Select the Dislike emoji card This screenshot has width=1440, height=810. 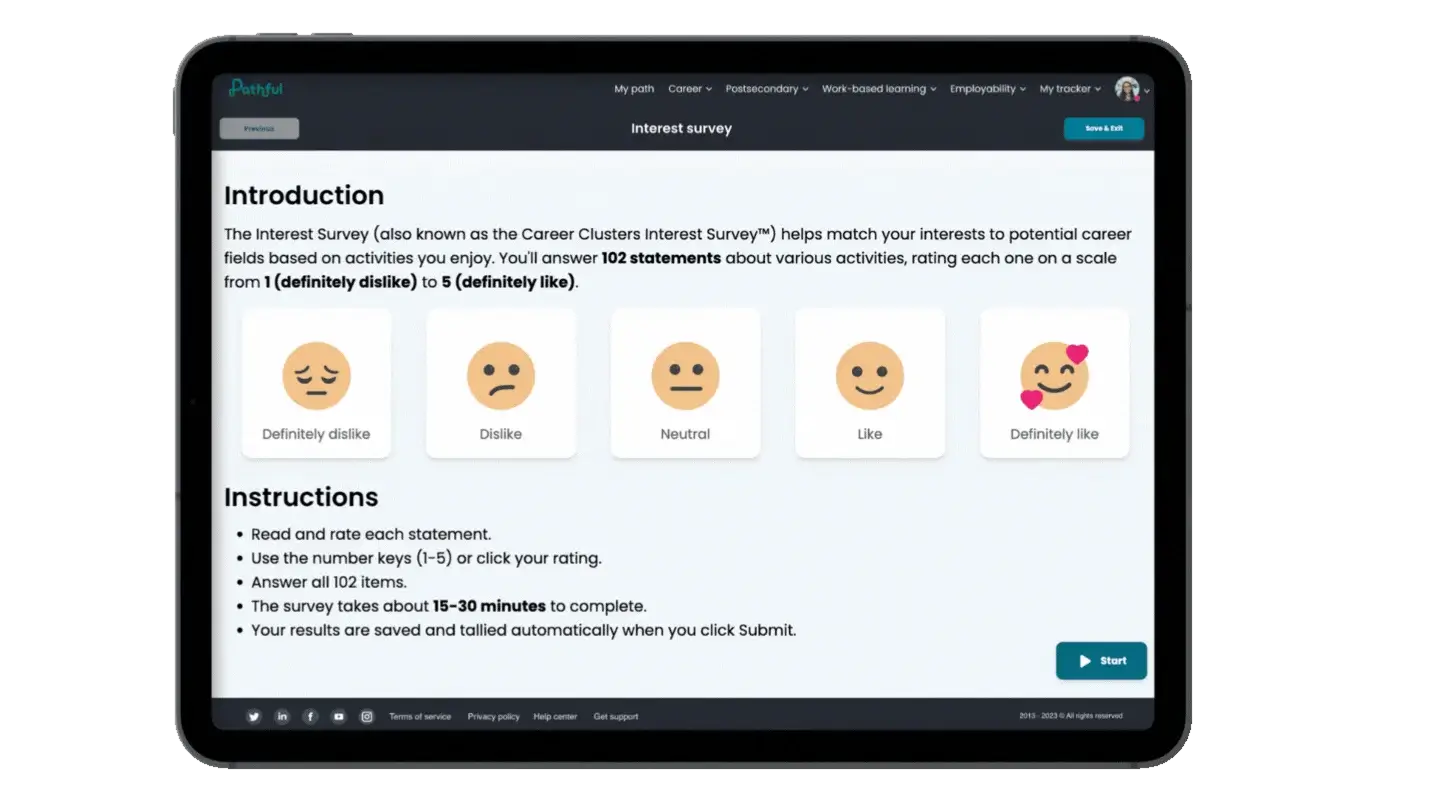pyautogui.click(x=501, y=383)
